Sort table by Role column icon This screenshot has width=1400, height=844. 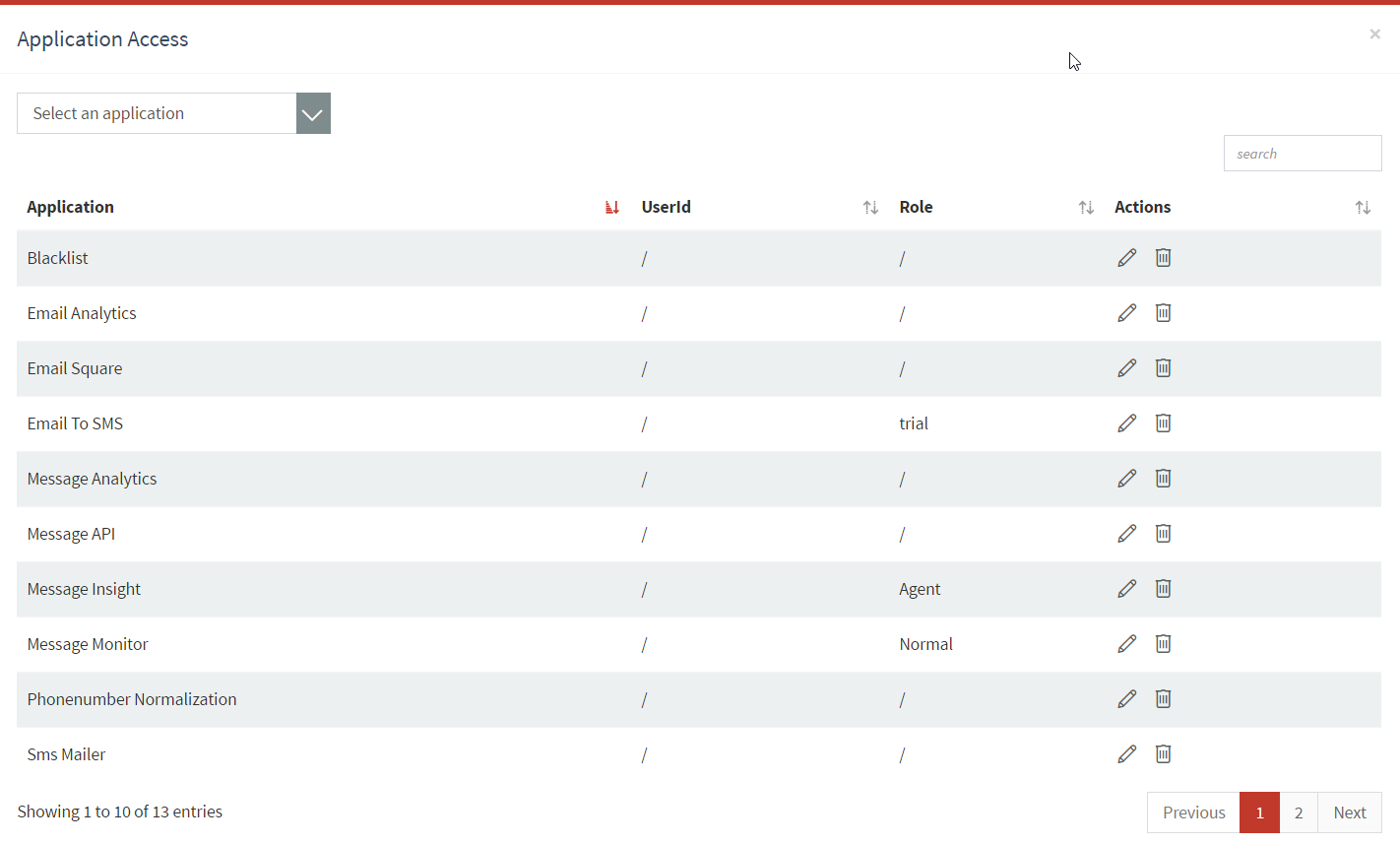(1086, 207)
